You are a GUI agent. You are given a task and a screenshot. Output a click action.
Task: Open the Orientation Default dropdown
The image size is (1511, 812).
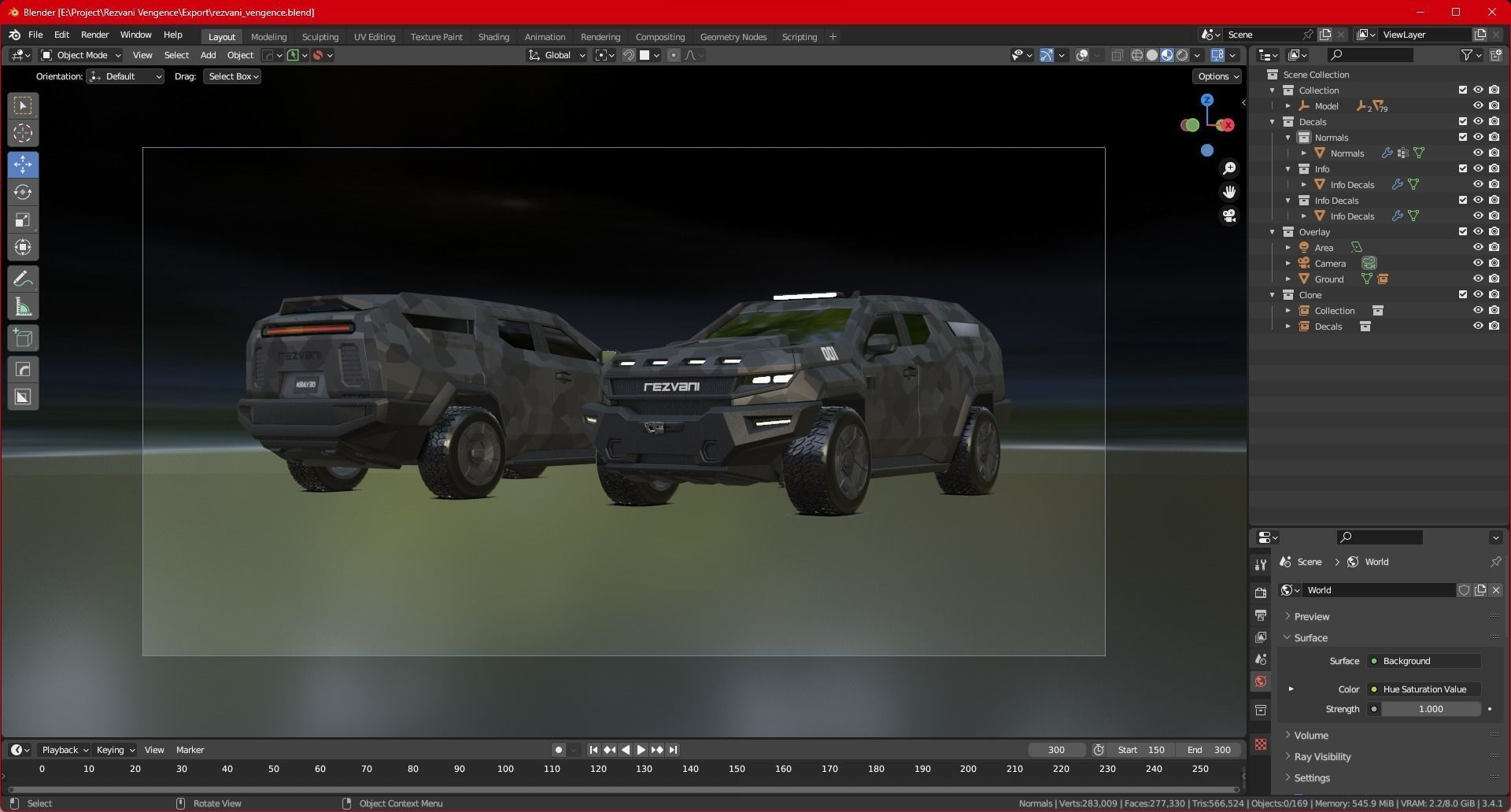pos(126,76)
